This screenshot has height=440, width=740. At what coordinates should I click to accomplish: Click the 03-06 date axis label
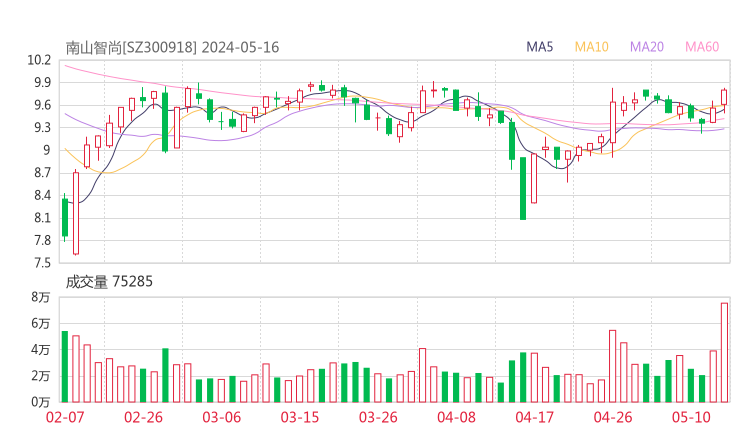click(221, 417)
